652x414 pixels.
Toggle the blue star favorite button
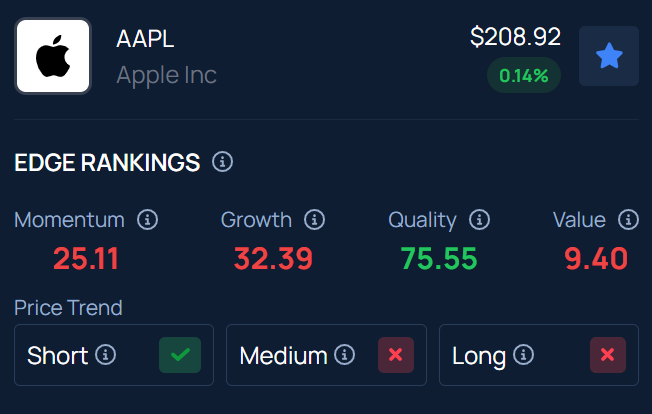pos(608,56)
